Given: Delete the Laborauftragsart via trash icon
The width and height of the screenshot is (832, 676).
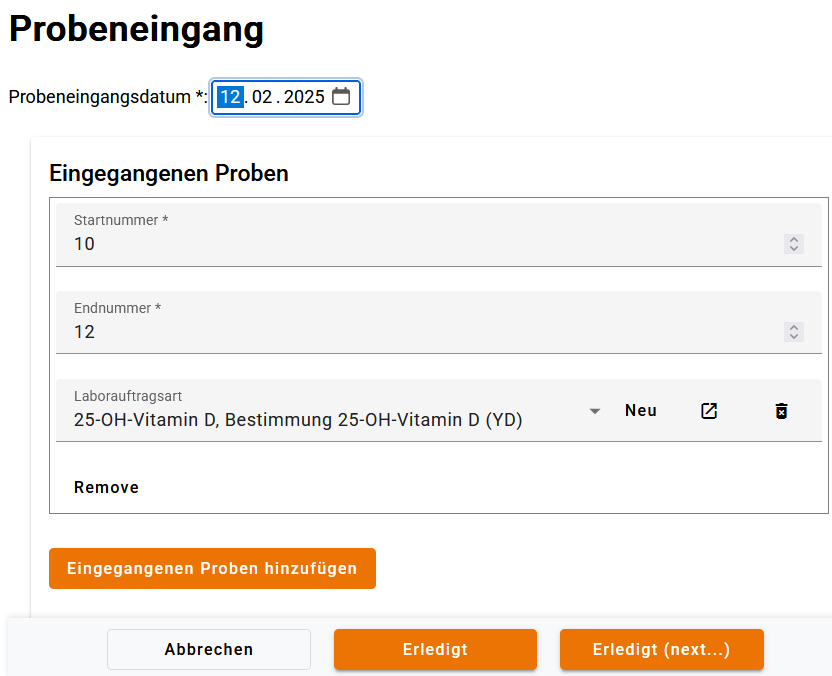Looking at the screenshot, I should 781,410.
